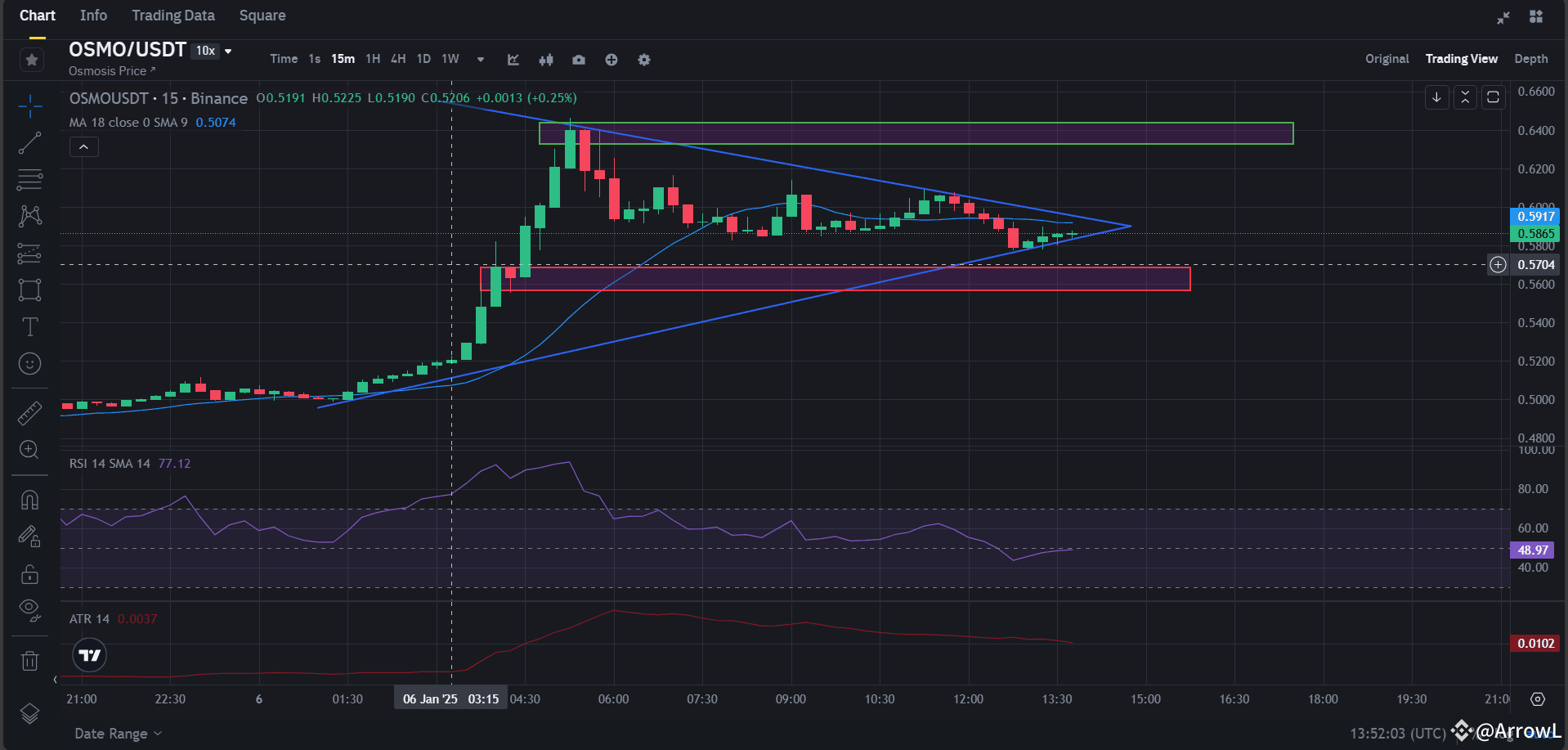Click the 0.5917 price label on axis
This screenshot has width=1568, height=750.
[1535, 217]
